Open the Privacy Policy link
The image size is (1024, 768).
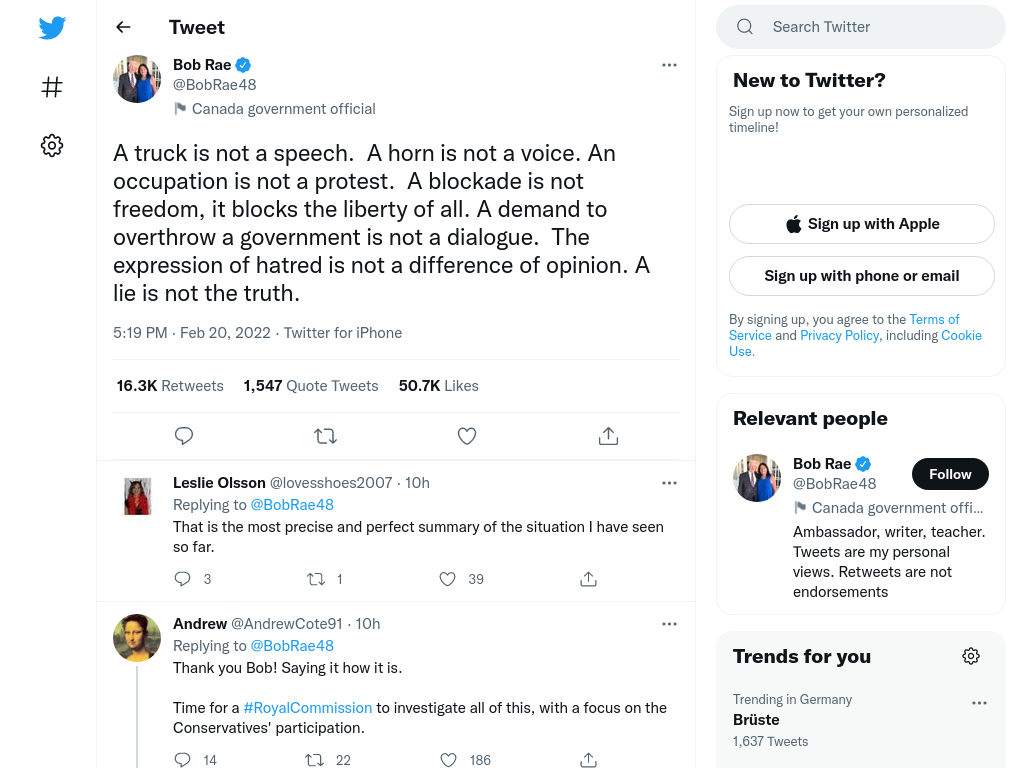tap(839, 335)
